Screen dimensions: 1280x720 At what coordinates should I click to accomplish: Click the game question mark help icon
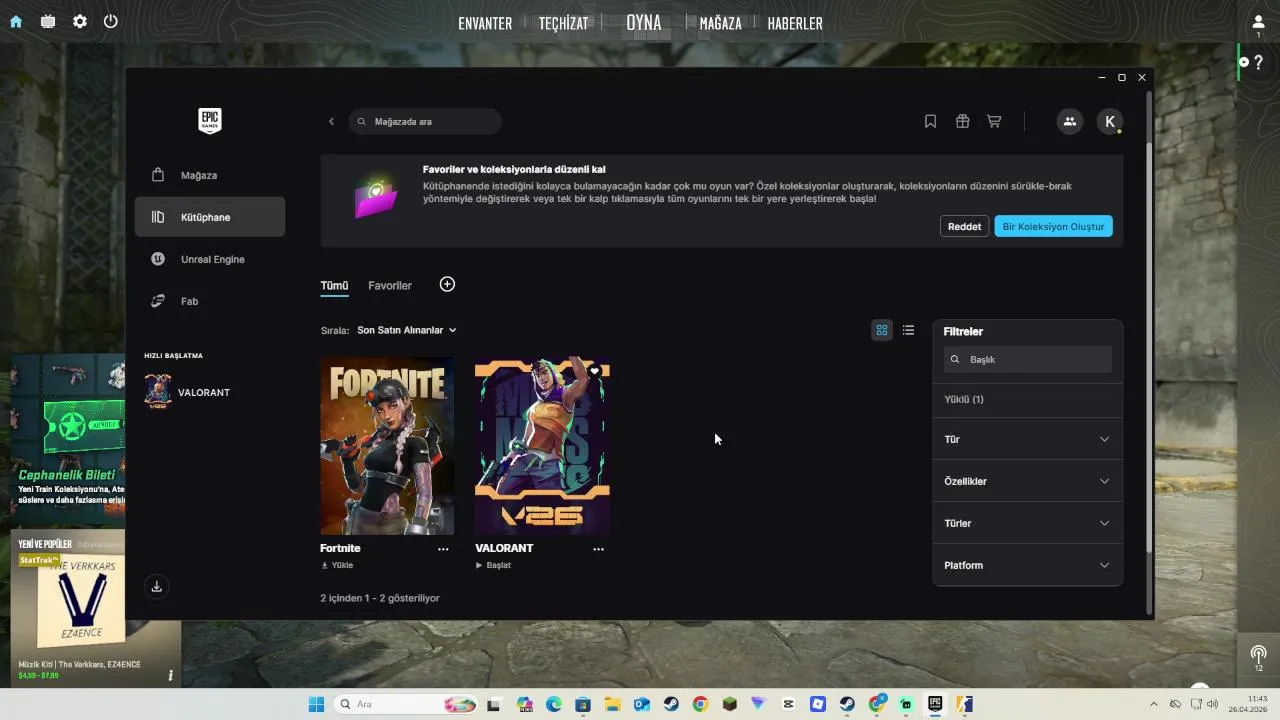click(1258, 62)
